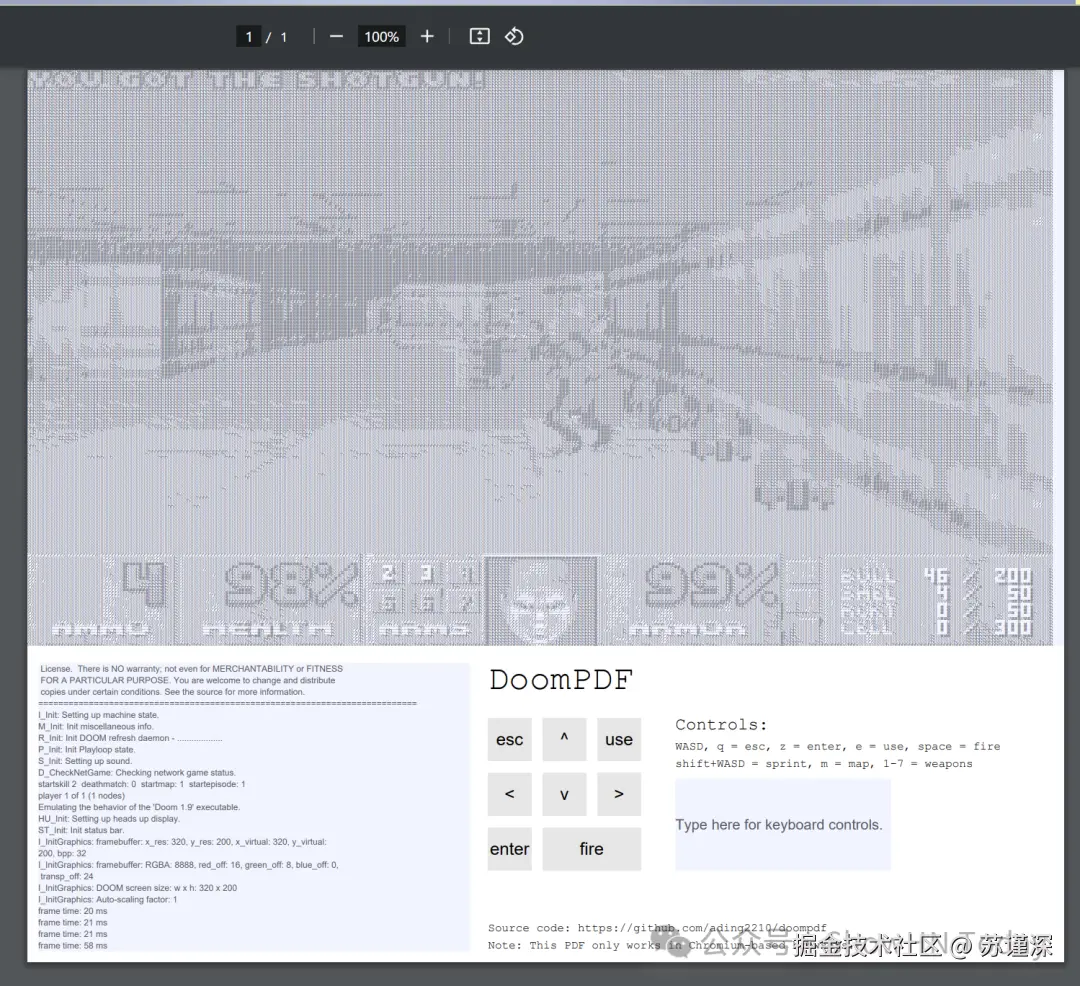Click the ammo count 4 in status bar

coord(144,584)
